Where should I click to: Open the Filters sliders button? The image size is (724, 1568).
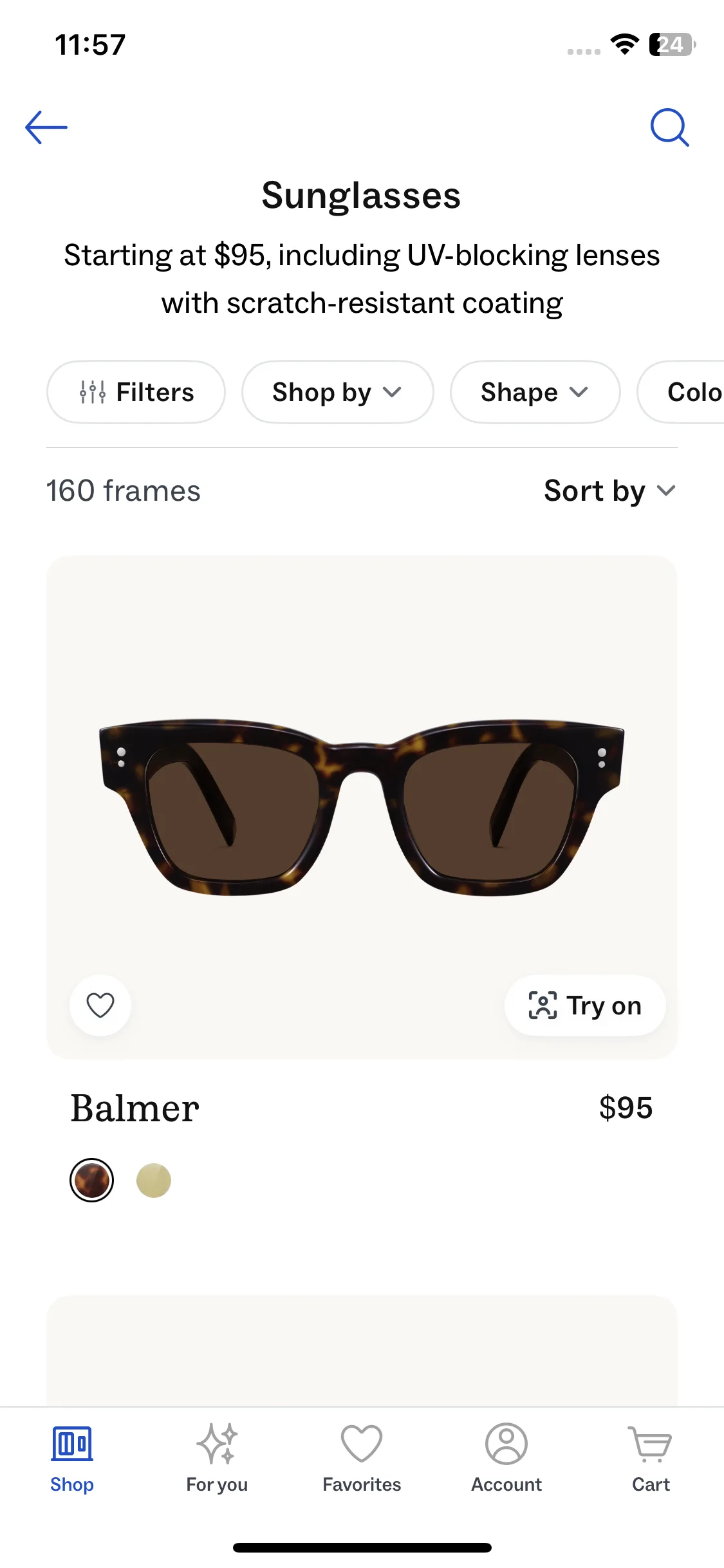click(x=136, y=392)
